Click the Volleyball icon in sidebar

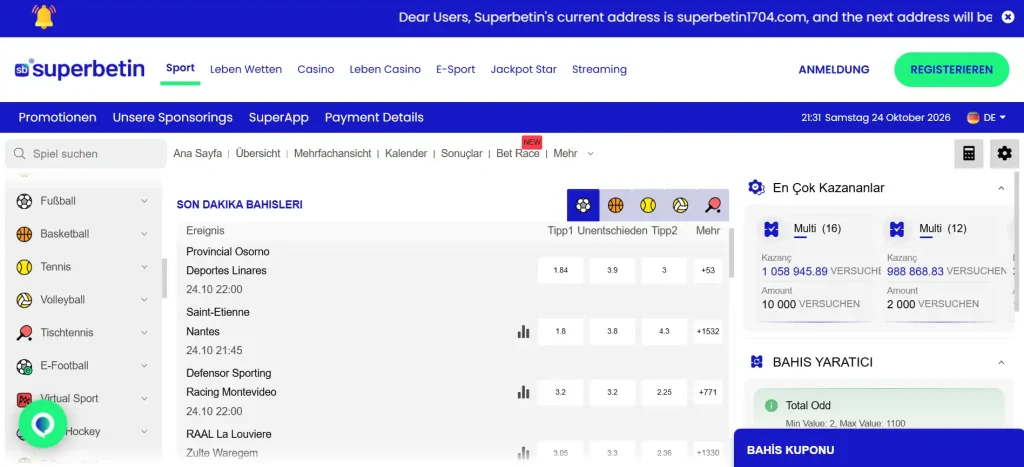tap(24, 300)
